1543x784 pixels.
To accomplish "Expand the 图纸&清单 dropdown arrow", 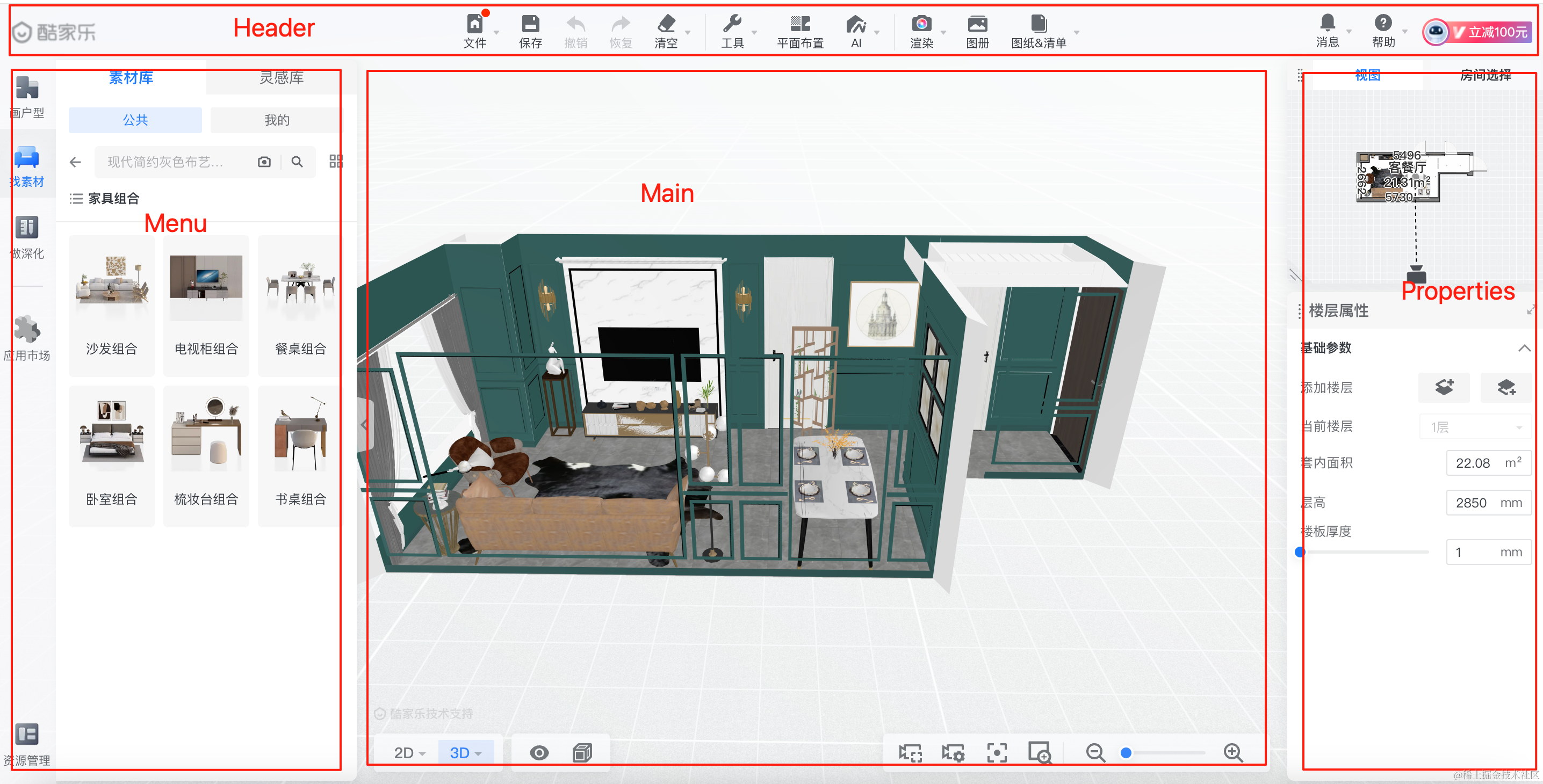I will tap(1076, 32).
